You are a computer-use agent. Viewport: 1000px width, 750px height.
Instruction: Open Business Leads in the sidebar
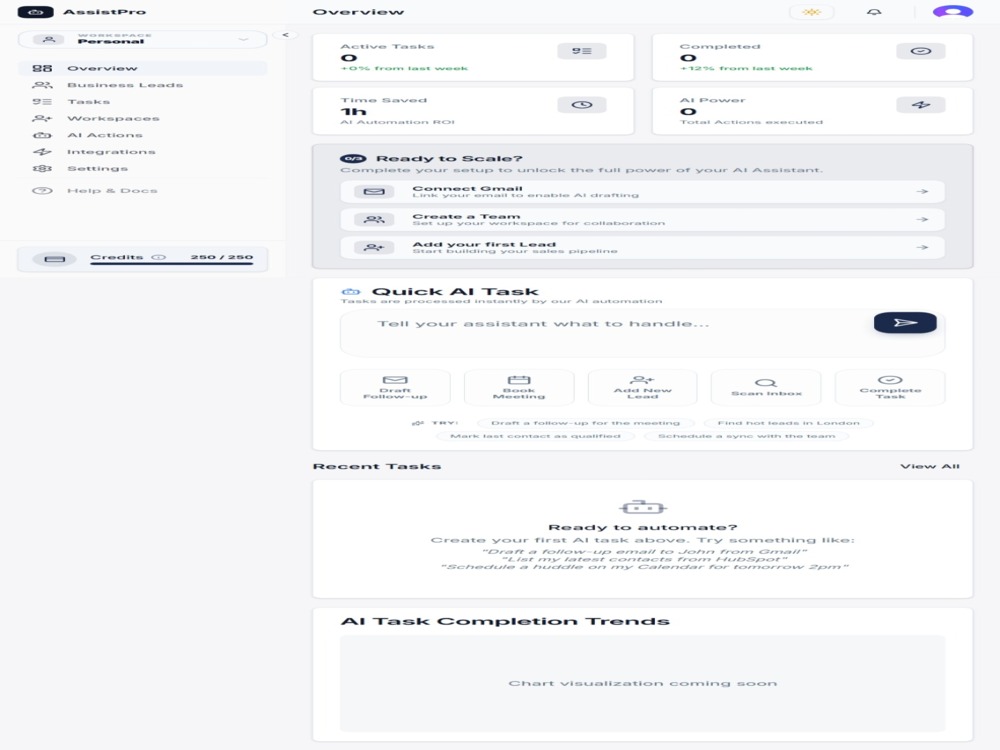142,85
